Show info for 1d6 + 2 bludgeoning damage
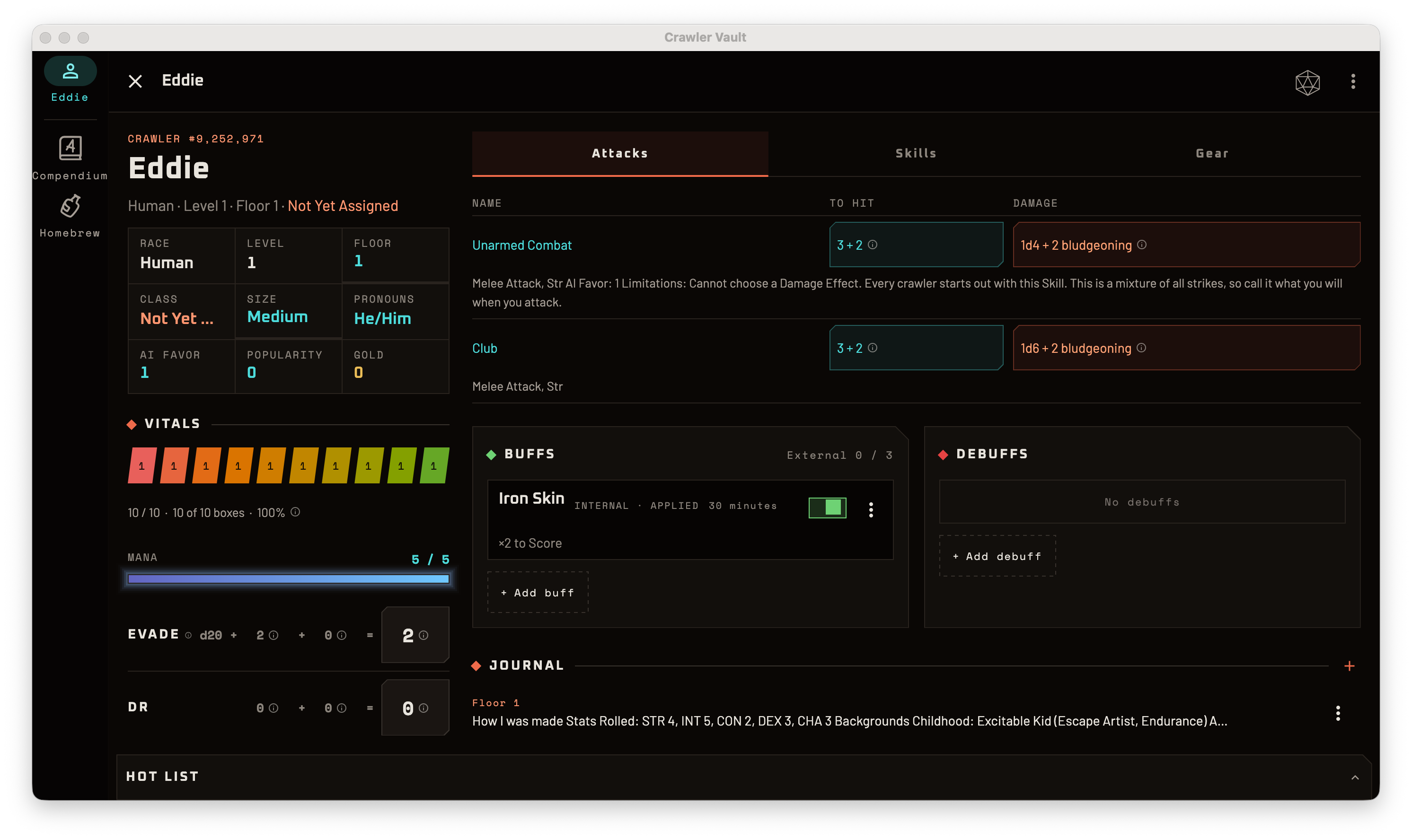The width and height of the screenshot is (1412, 840). (x=1141, y=348)
